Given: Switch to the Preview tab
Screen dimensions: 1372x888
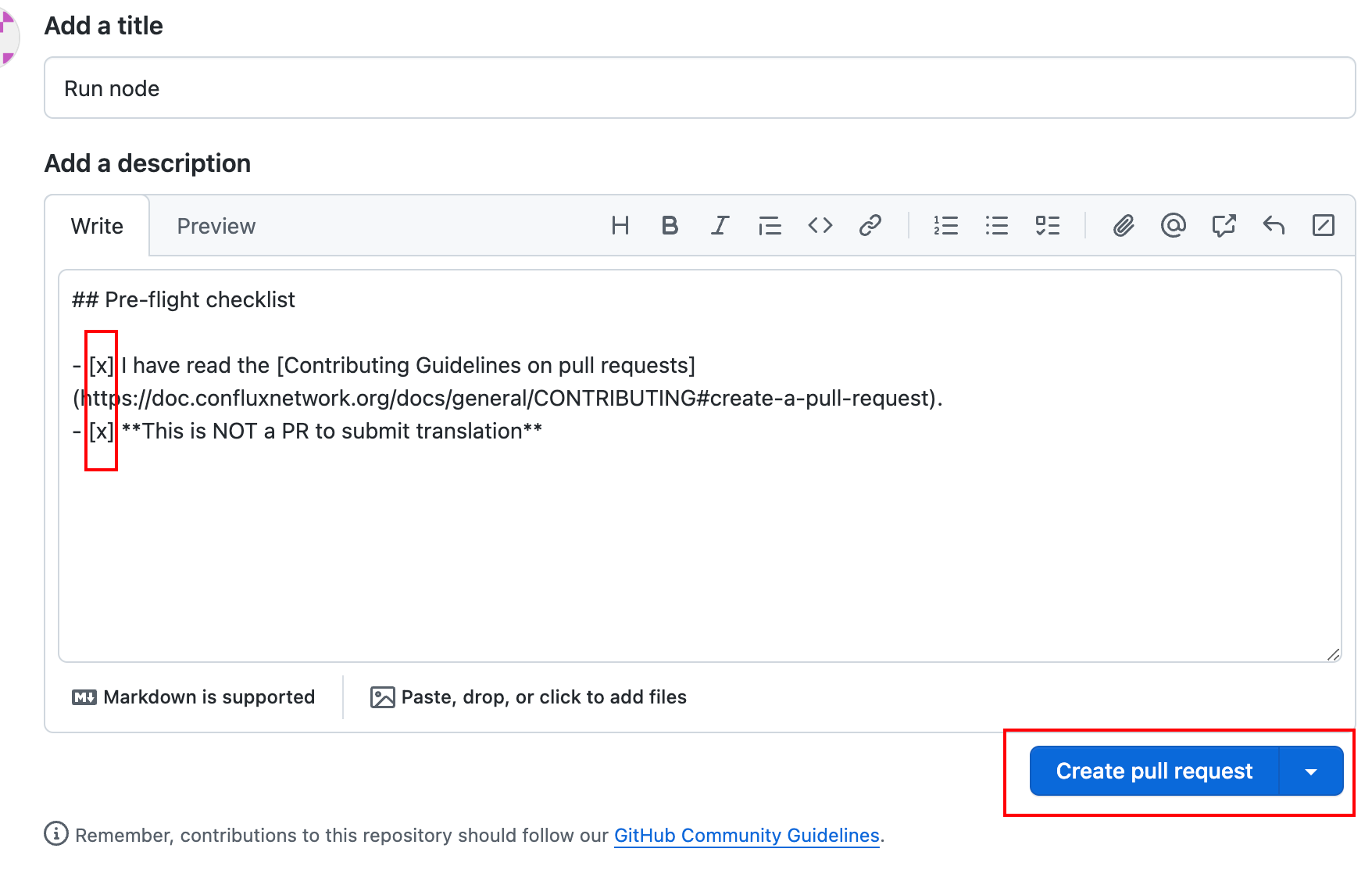Looking at the screenshot, I should [216, 226].
